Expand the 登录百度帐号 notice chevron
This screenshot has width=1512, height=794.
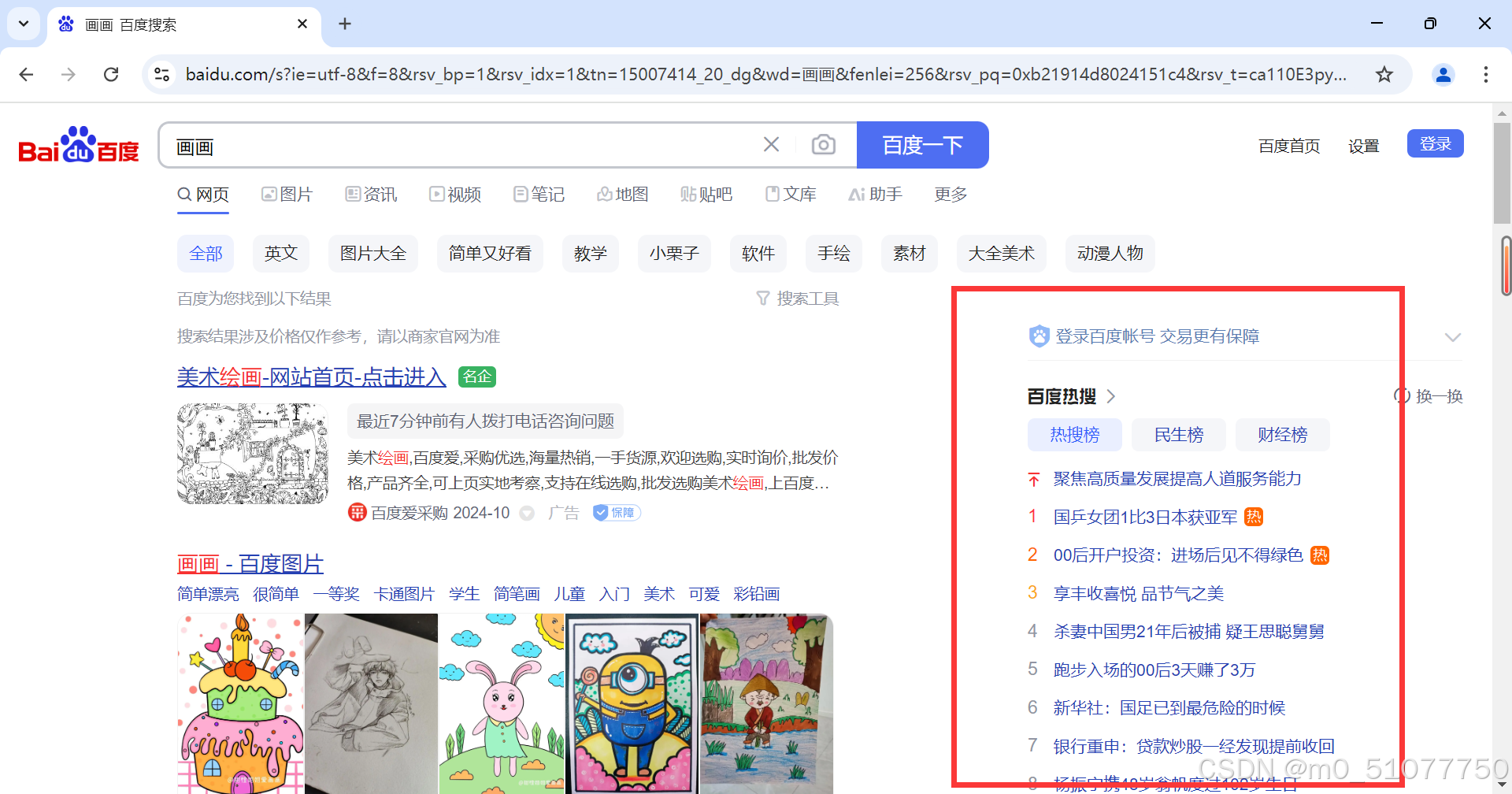coord(1453,337)
